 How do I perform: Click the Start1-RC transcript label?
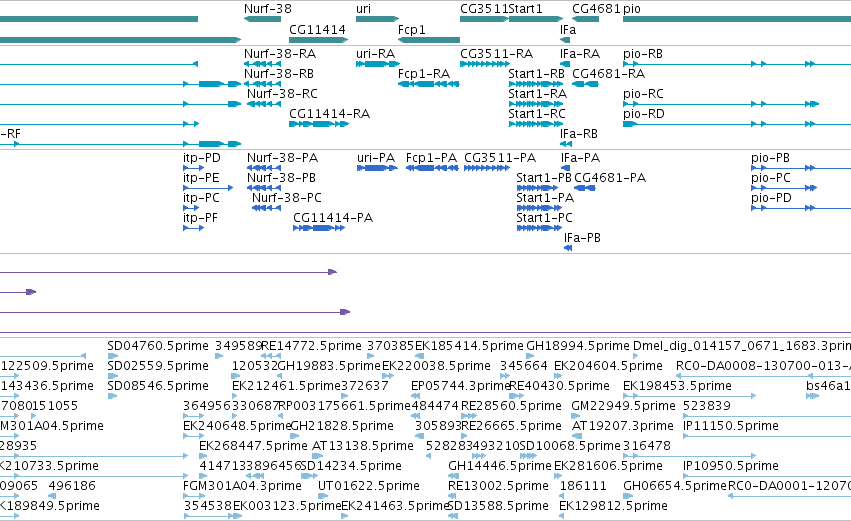[x=537, y=113]
